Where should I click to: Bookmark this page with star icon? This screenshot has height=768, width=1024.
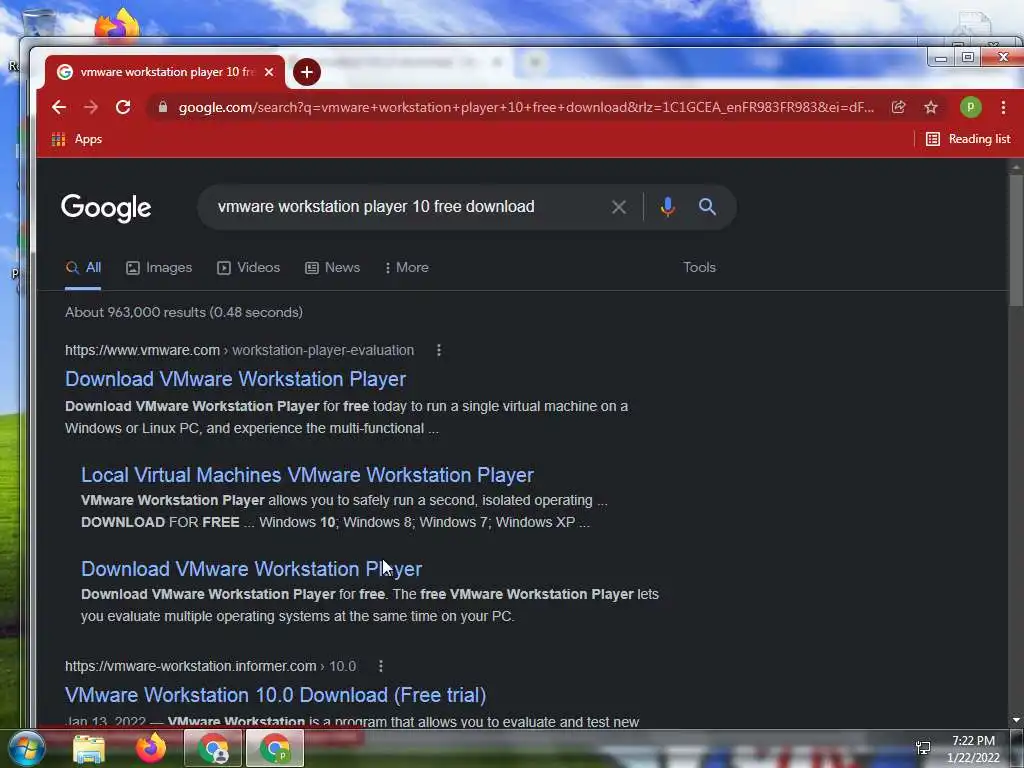pos(931,107)
